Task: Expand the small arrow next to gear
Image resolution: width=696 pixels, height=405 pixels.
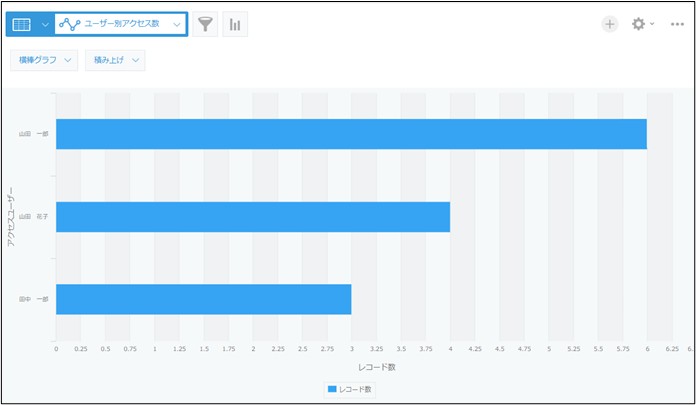Action: click(653, 24)
